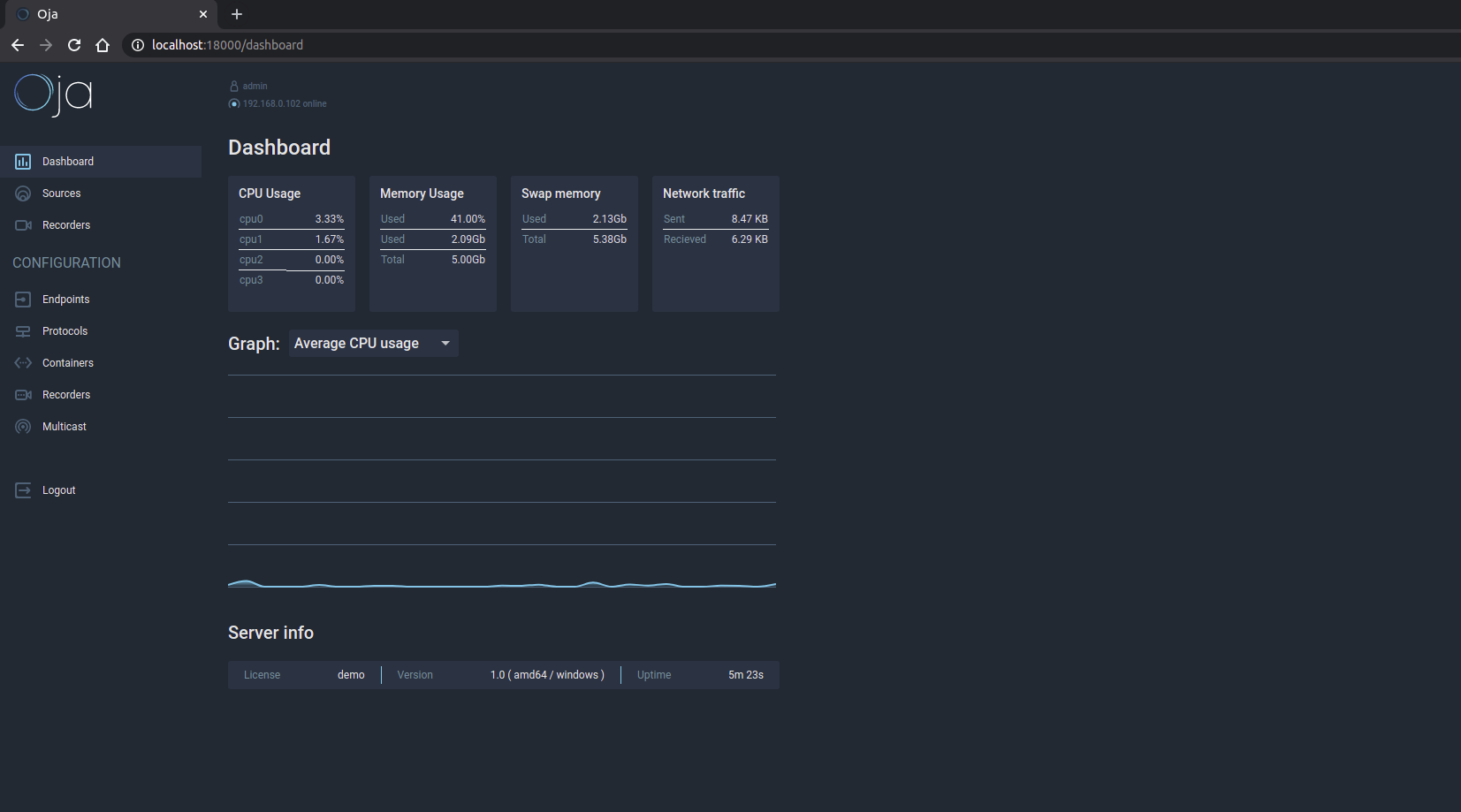Click the memory Total 5.00Gb value
Image resolution: width=1461 pixels, height=812 pixels.
[x=468, y=260]
